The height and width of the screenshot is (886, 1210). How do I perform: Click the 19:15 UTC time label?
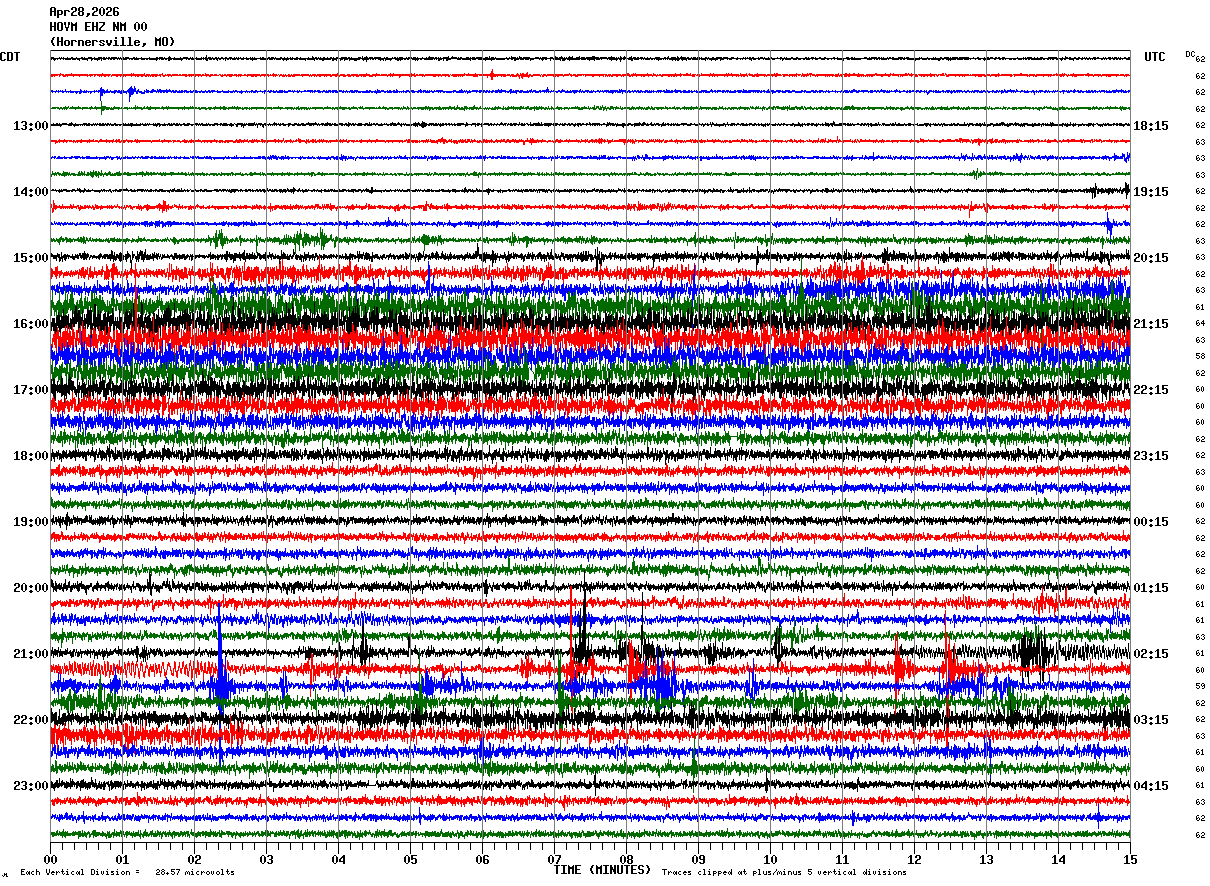(x=1151, y=192)
